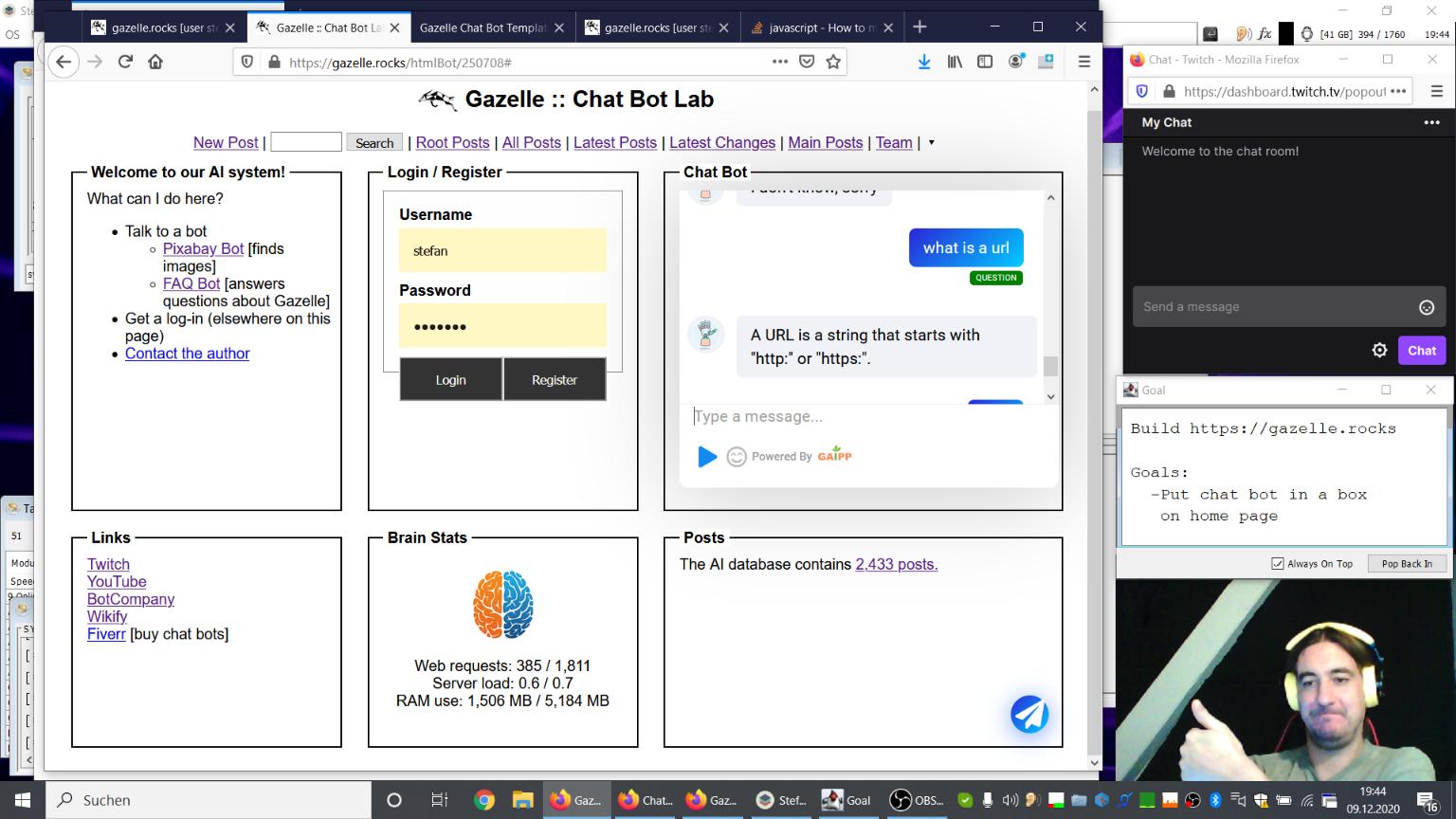Open the Pixabay Bot link

(x=203, y=249)
